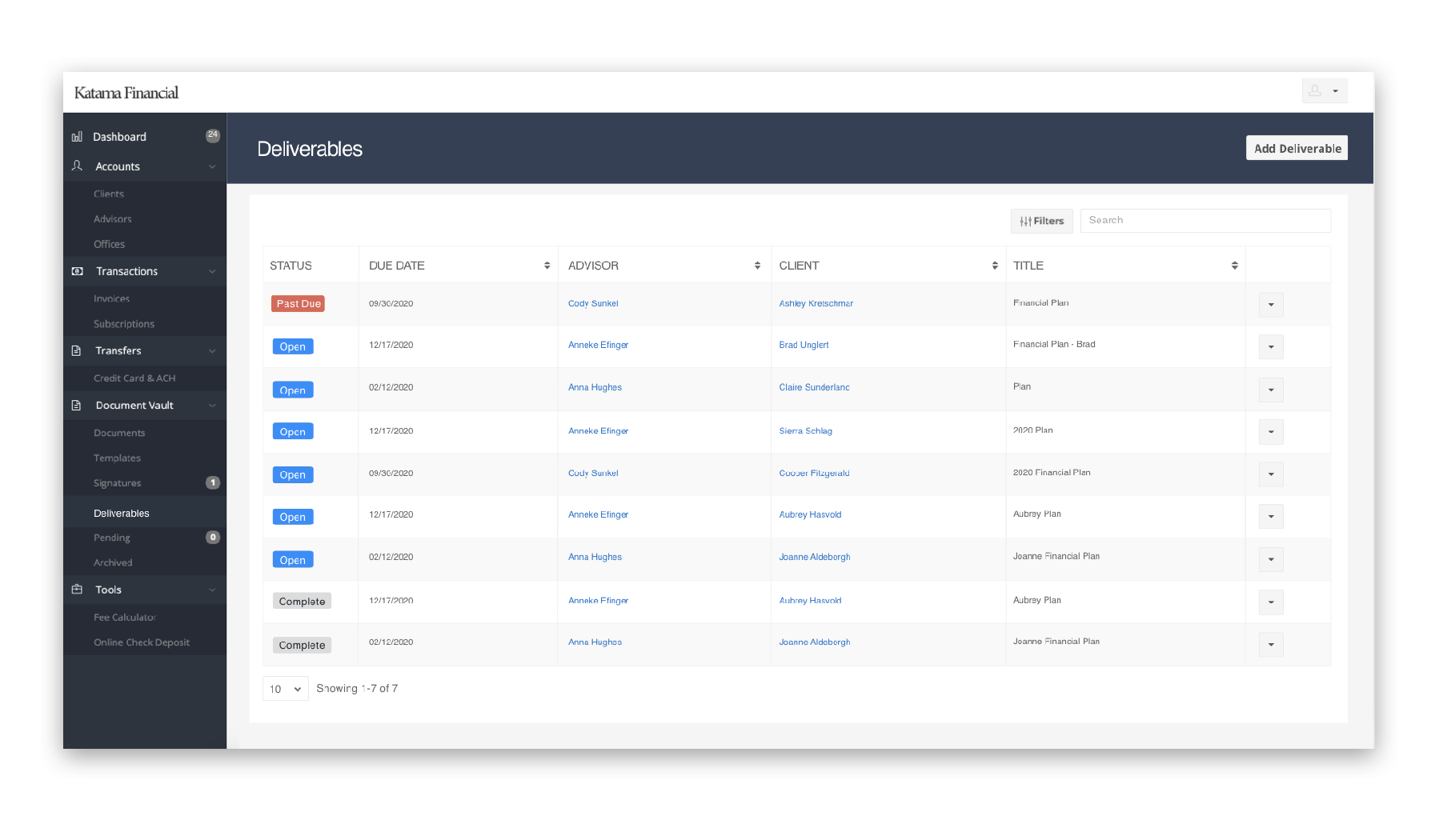Open Subscriptions page
1439x840 pixels.
coord(124,324)
